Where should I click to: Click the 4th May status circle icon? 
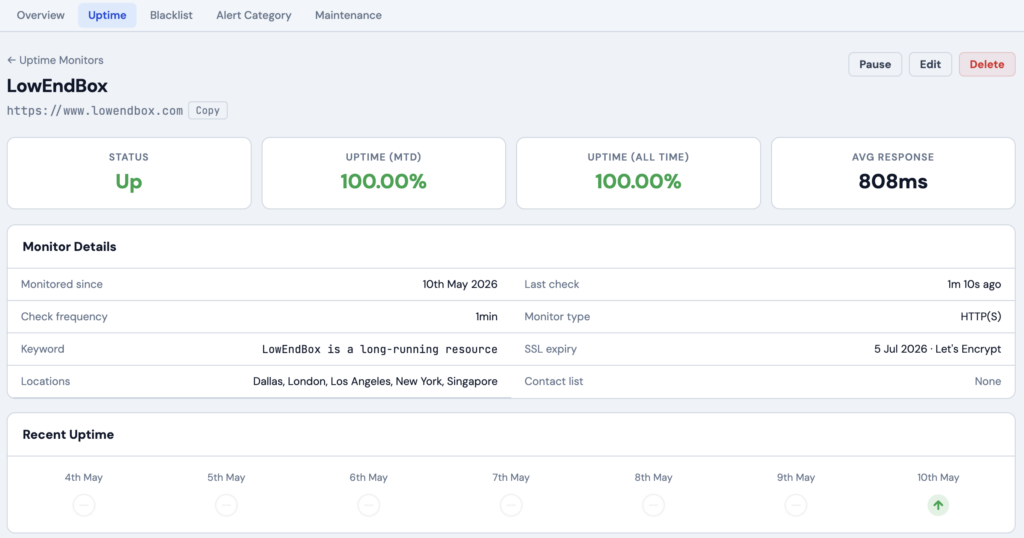(x=84, y=505)
